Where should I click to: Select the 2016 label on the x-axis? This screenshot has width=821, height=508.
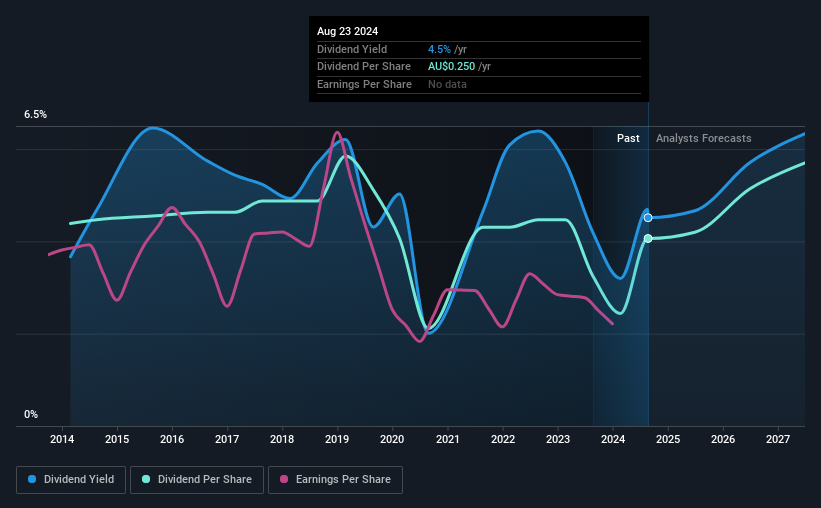click(x=172, y=439)
